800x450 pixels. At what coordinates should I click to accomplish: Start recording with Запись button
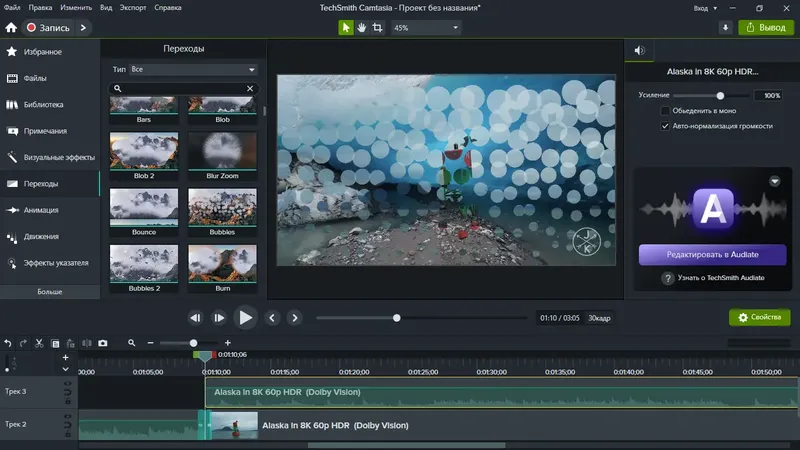click(48, 28)
